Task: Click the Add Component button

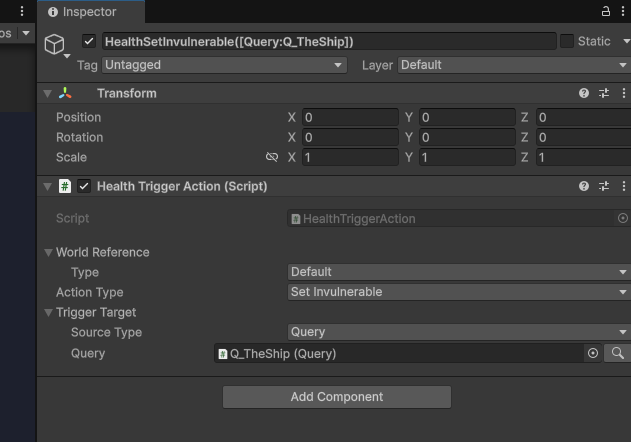Action: click(337, 397)
